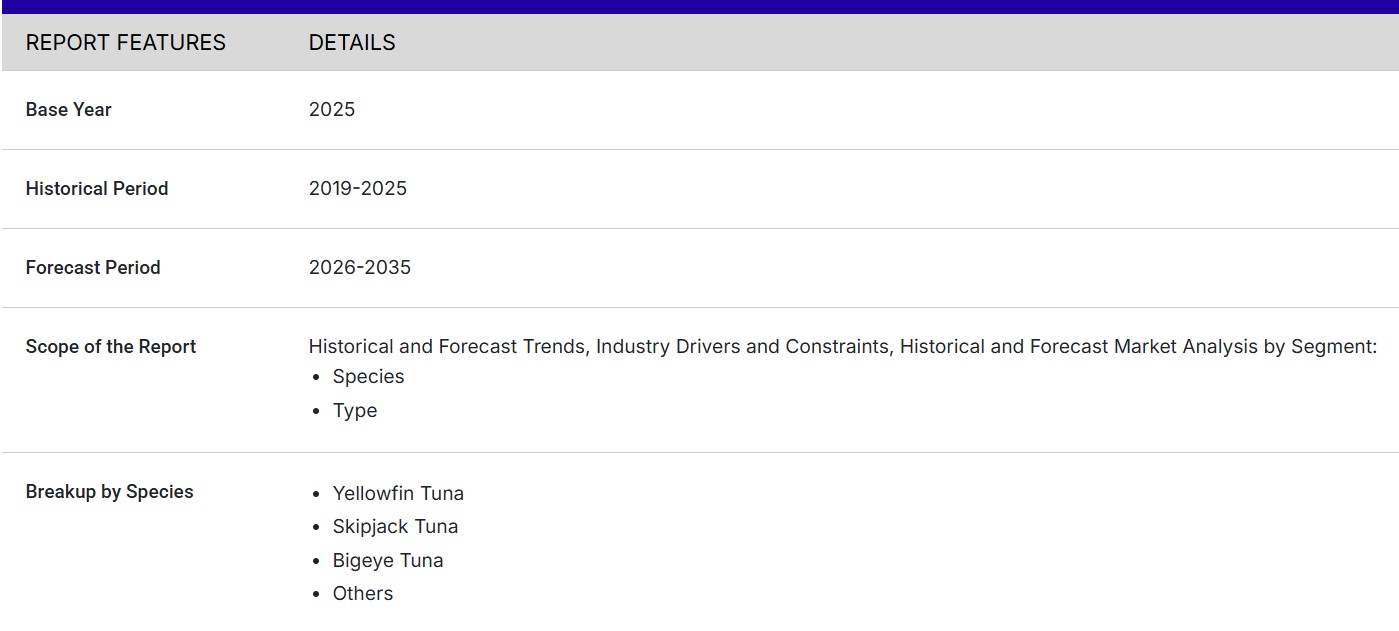1399x631 pixels.
Task: Click the Yellowfin Tuna list item
Action: 398,494
